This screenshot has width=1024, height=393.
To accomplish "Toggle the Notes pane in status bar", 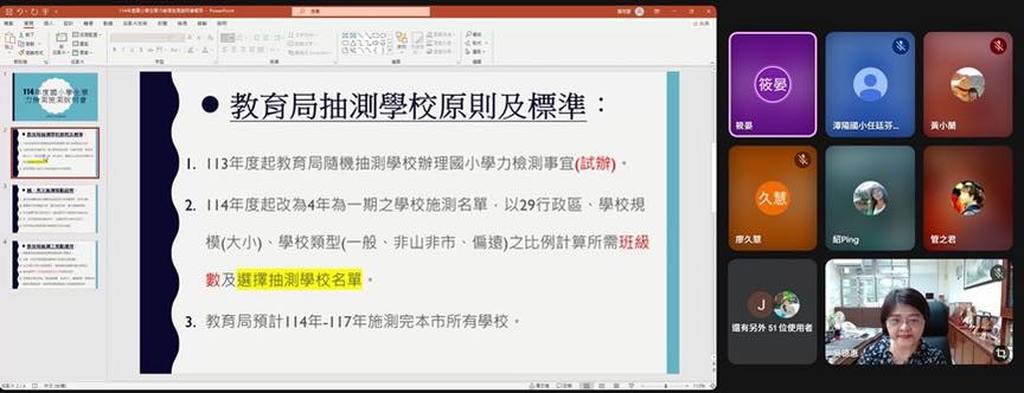I will coord(539,386).
